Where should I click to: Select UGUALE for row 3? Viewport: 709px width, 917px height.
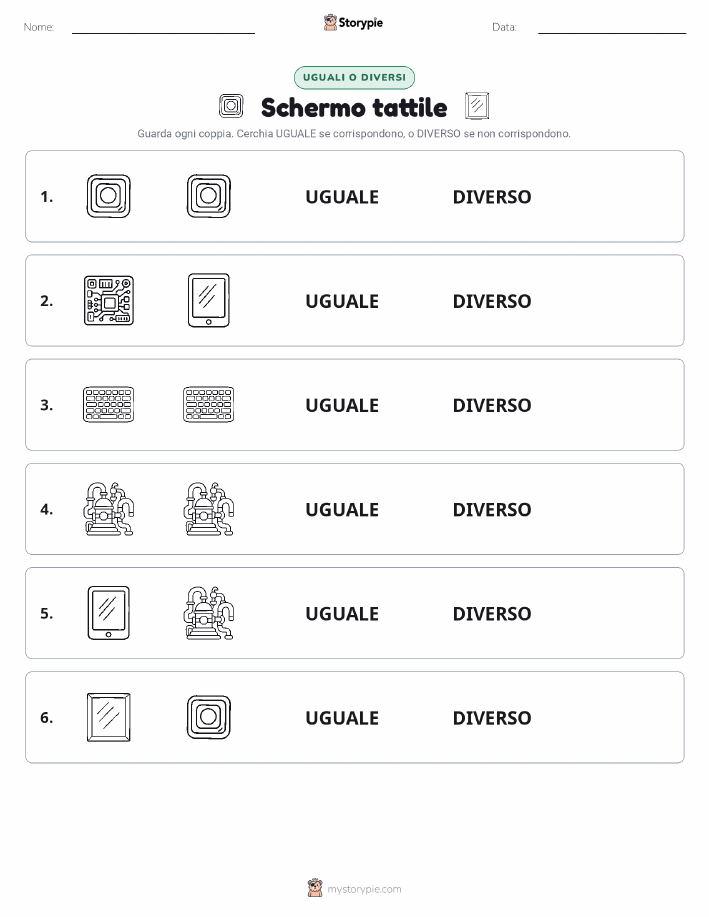coord(342,405)
